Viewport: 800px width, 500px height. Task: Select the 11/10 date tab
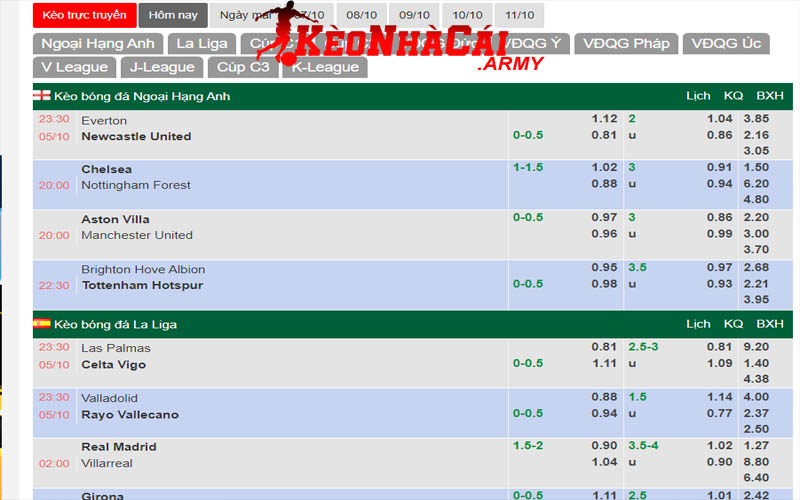[519, 15]
